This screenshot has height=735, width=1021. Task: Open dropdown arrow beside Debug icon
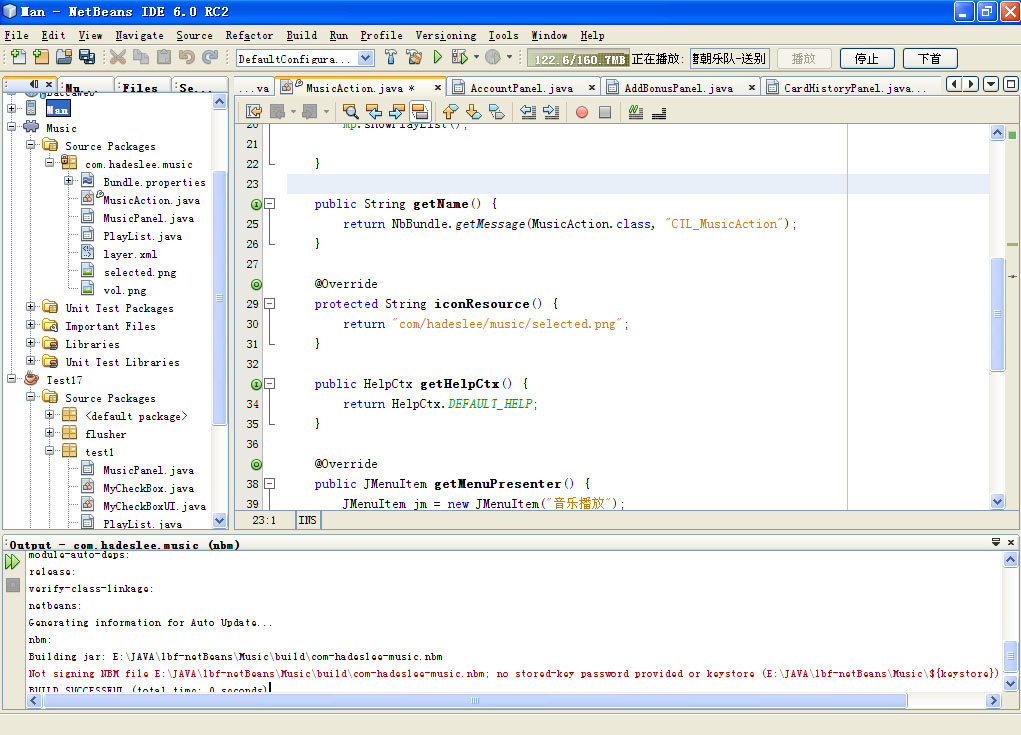pos(477,57)
